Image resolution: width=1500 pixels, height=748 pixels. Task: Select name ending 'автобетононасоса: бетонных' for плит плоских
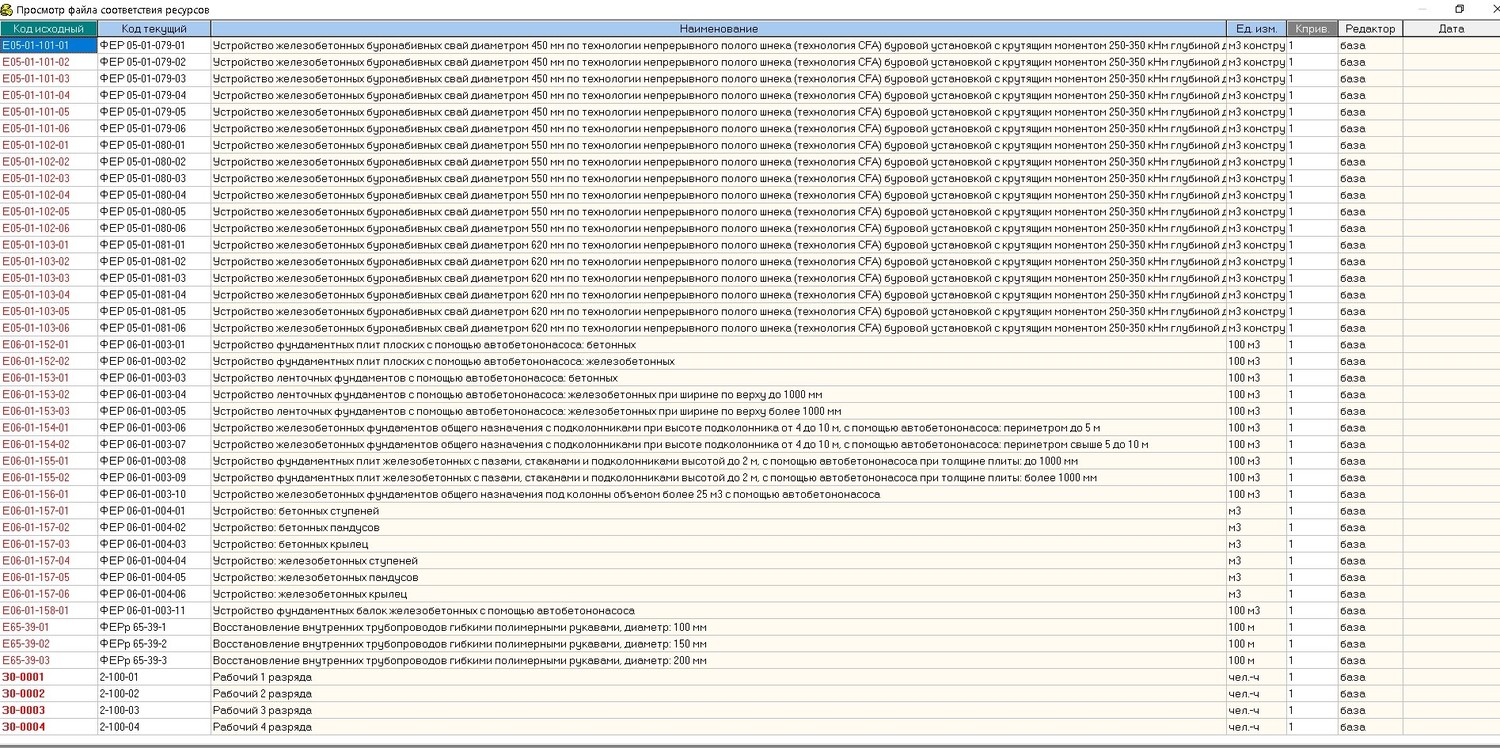[x=718, y=344]
